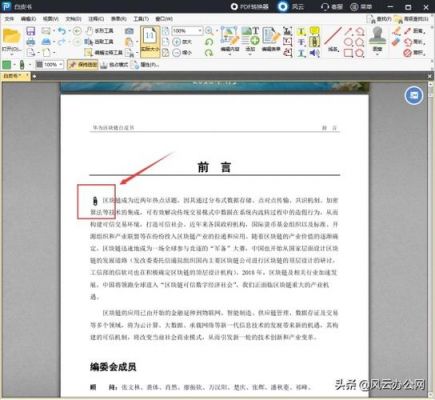Viewport: 435px width, 400px height.
Task: Select the strikeout text tool
Action: (301, 42)
